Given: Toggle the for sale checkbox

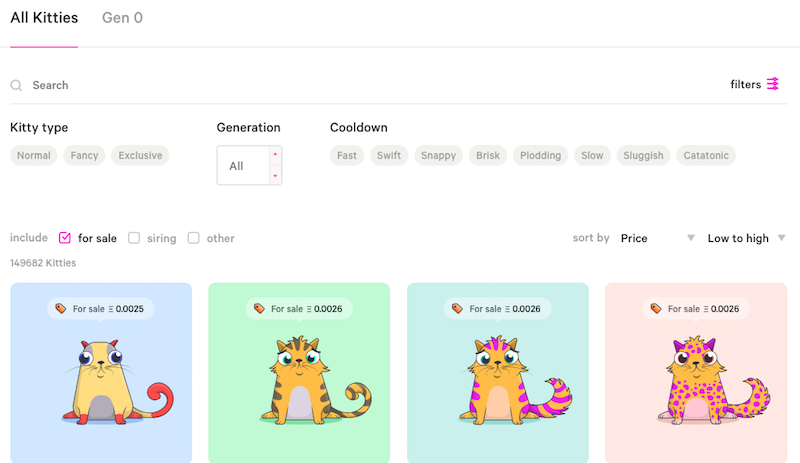Looking at the screenshot, I should click(x=65, y=238).
